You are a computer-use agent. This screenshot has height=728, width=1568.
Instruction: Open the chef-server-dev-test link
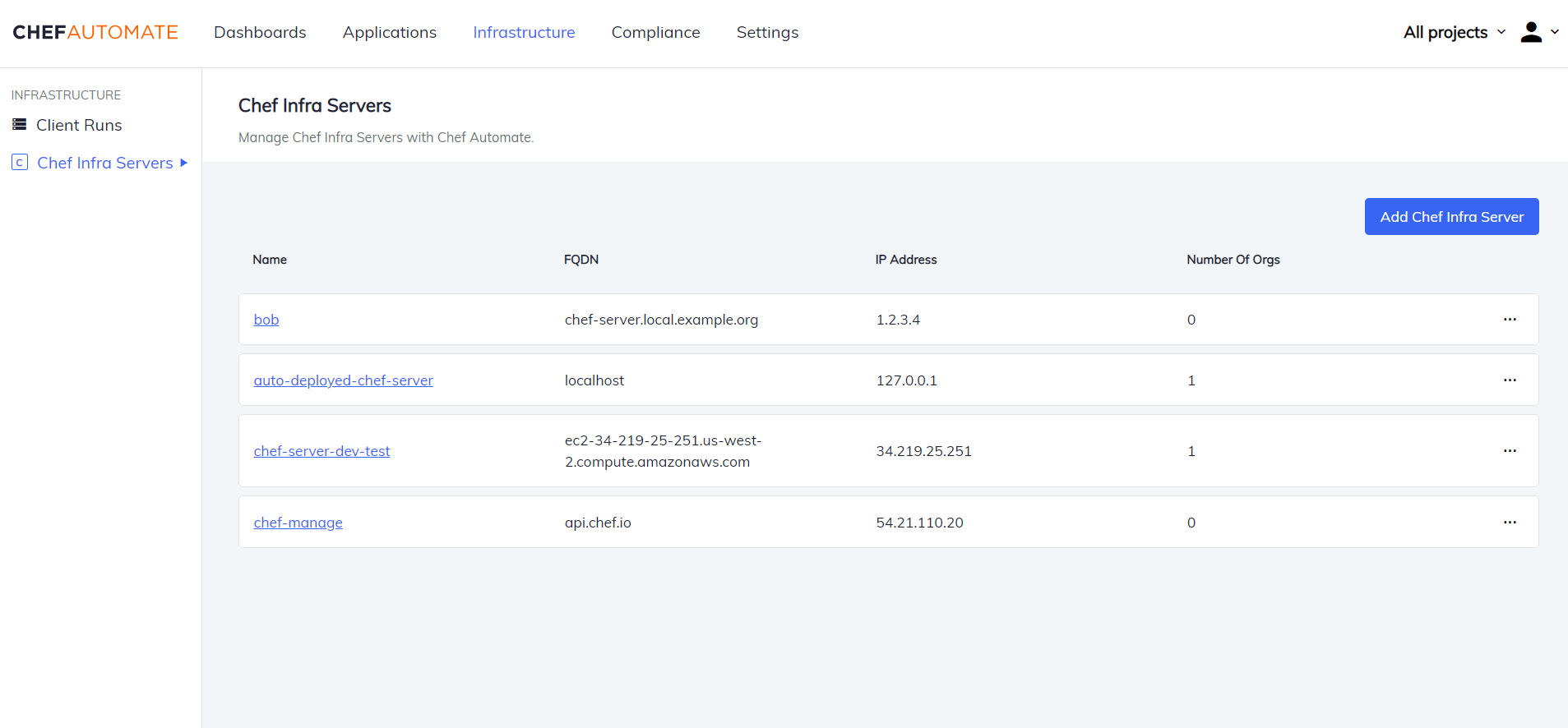click(321, 451)
